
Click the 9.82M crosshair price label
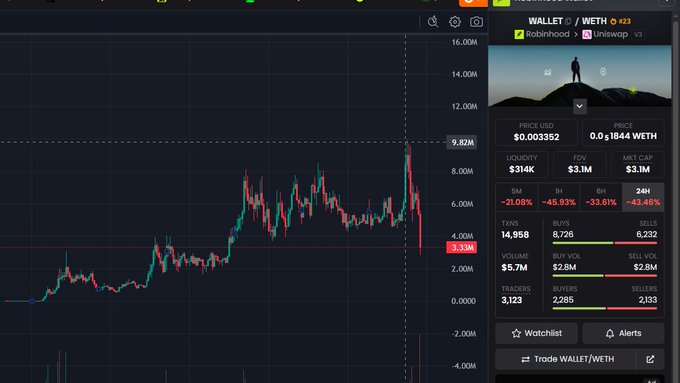pyautogui.click(x=462, y=142)
